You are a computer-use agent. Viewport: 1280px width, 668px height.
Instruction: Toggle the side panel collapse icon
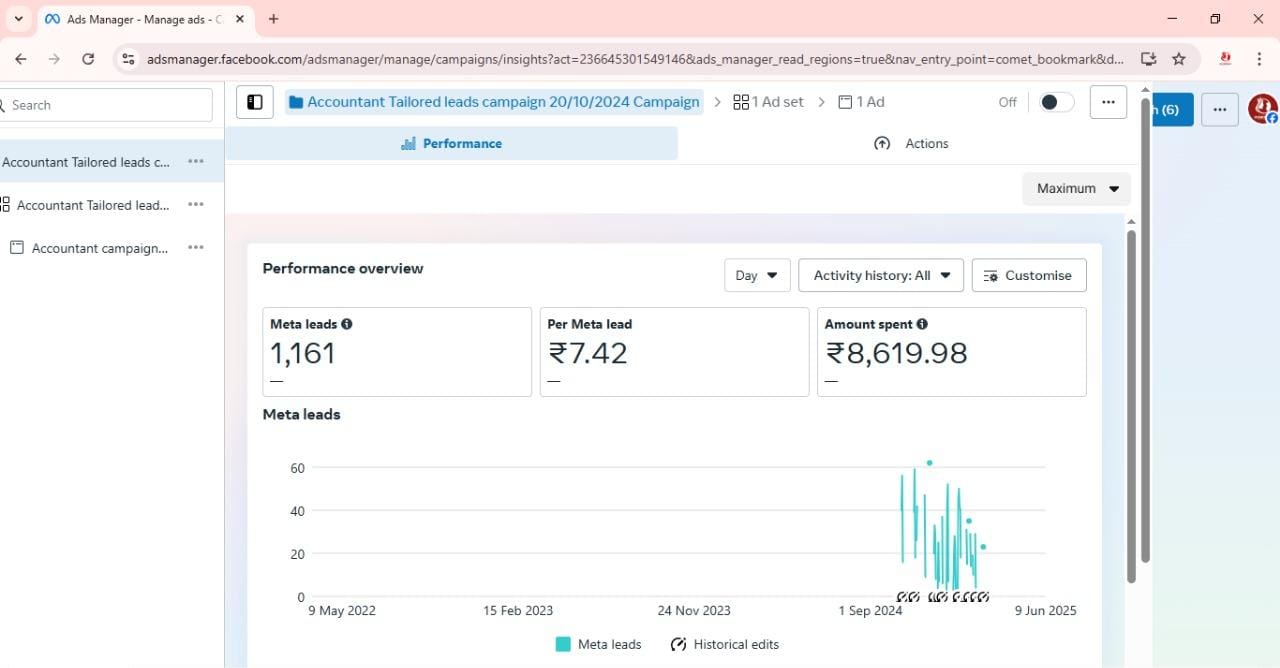tap(255, 102)
